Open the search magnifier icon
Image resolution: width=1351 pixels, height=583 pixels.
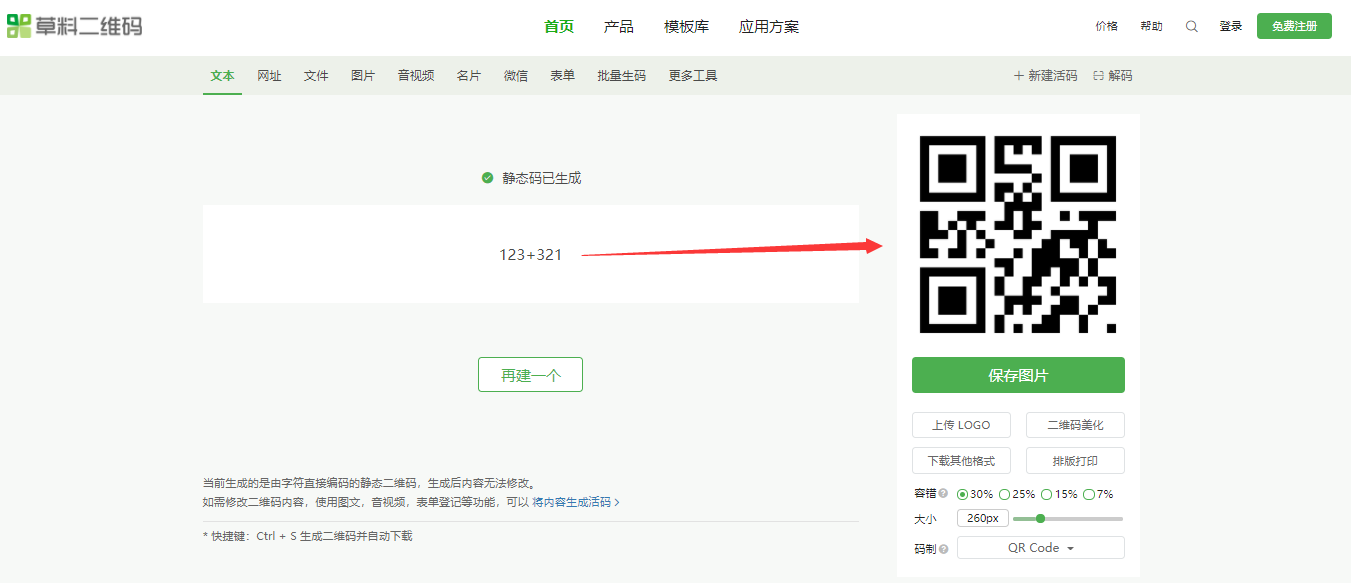pyautogui.click(x=1191, y=27)
